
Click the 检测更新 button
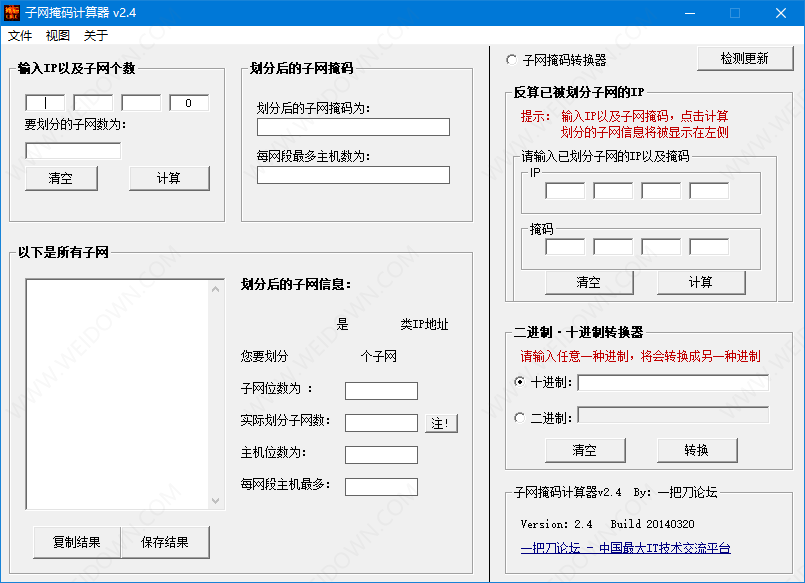pyautogui.click(x=744, y=58)
